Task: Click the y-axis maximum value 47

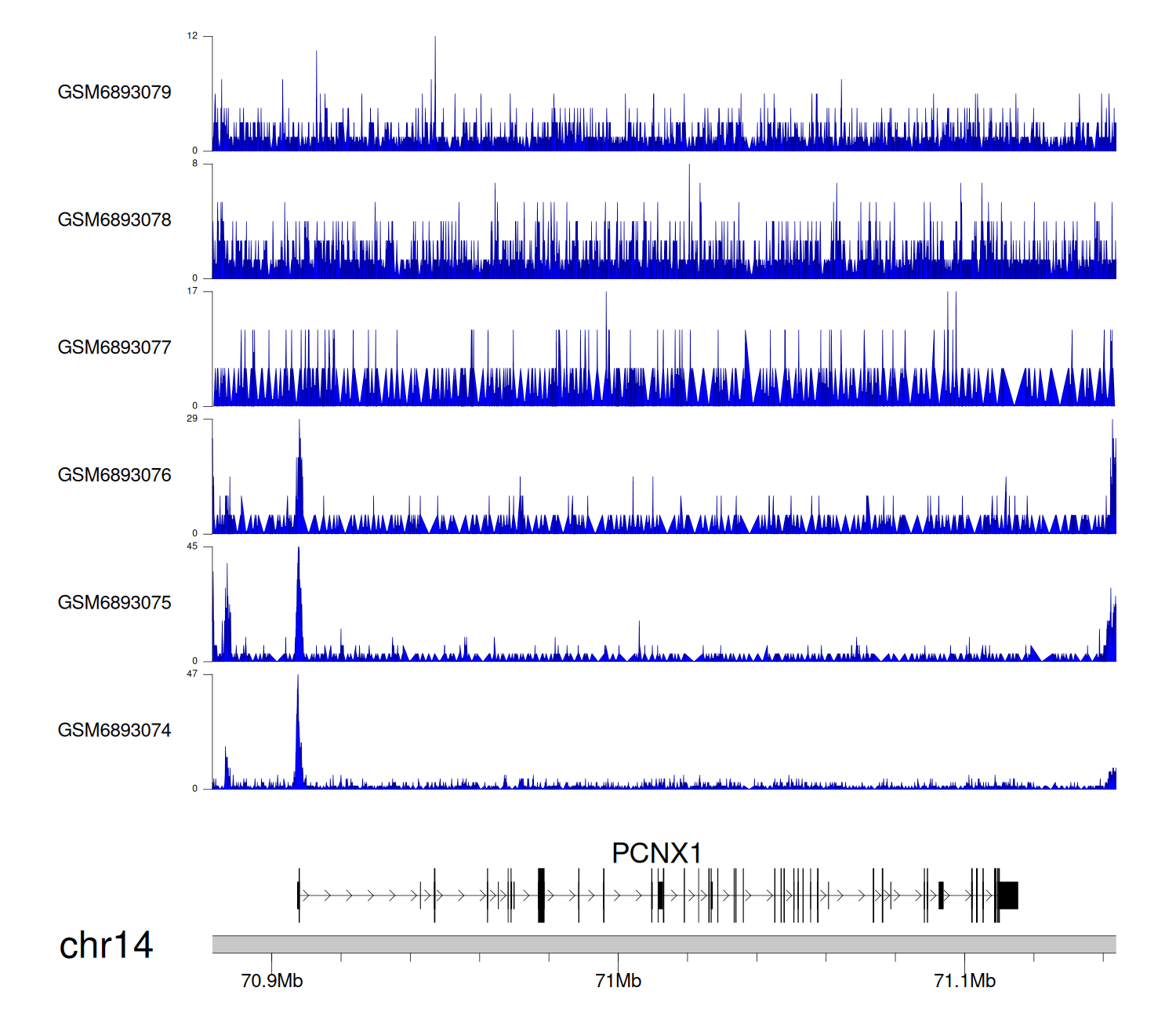Action: (192, 674)
